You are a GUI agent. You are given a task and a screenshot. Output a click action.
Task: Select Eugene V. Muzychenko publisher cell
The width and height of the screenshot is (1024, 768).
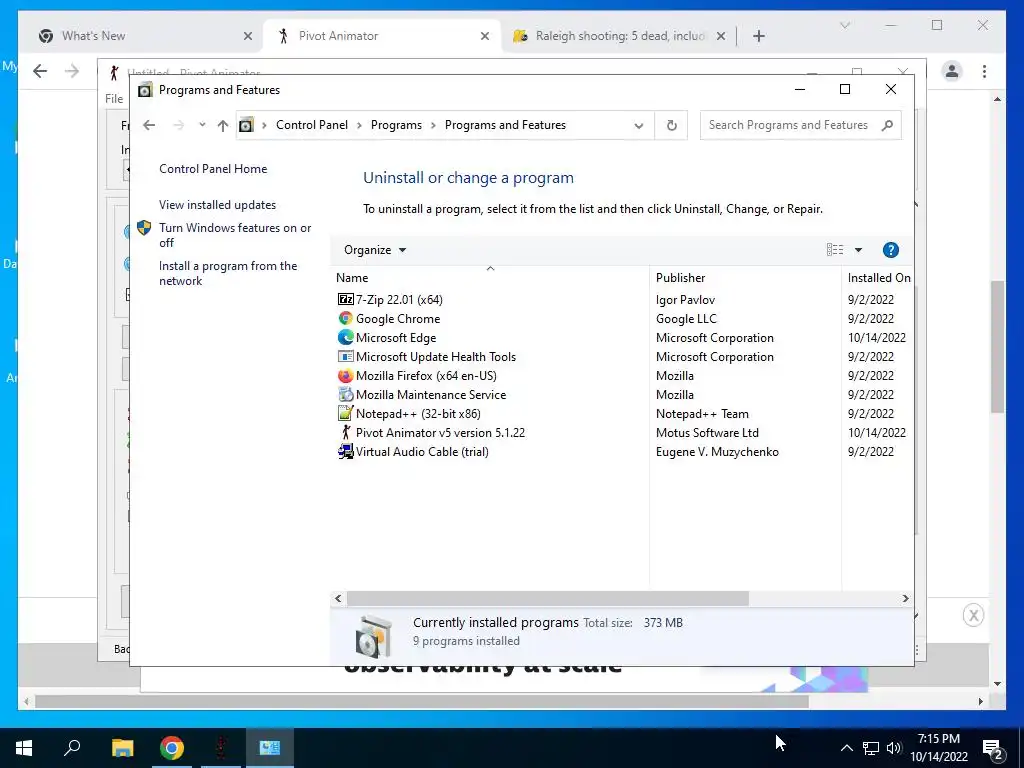click(x=716, y=451)
